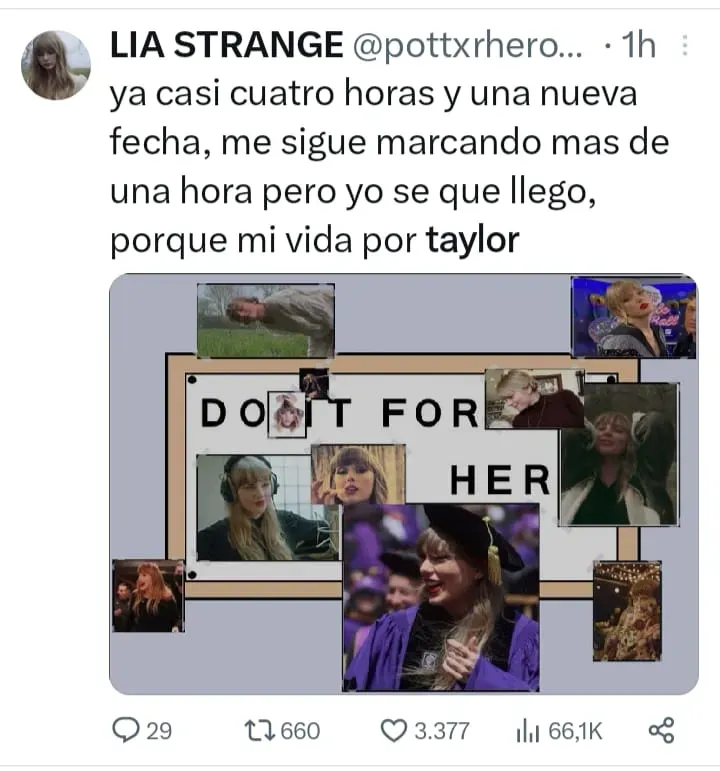Click the tweet text starting ya casi
The height and width of the screenshot is (771, 720).
(x=389, y=167)
